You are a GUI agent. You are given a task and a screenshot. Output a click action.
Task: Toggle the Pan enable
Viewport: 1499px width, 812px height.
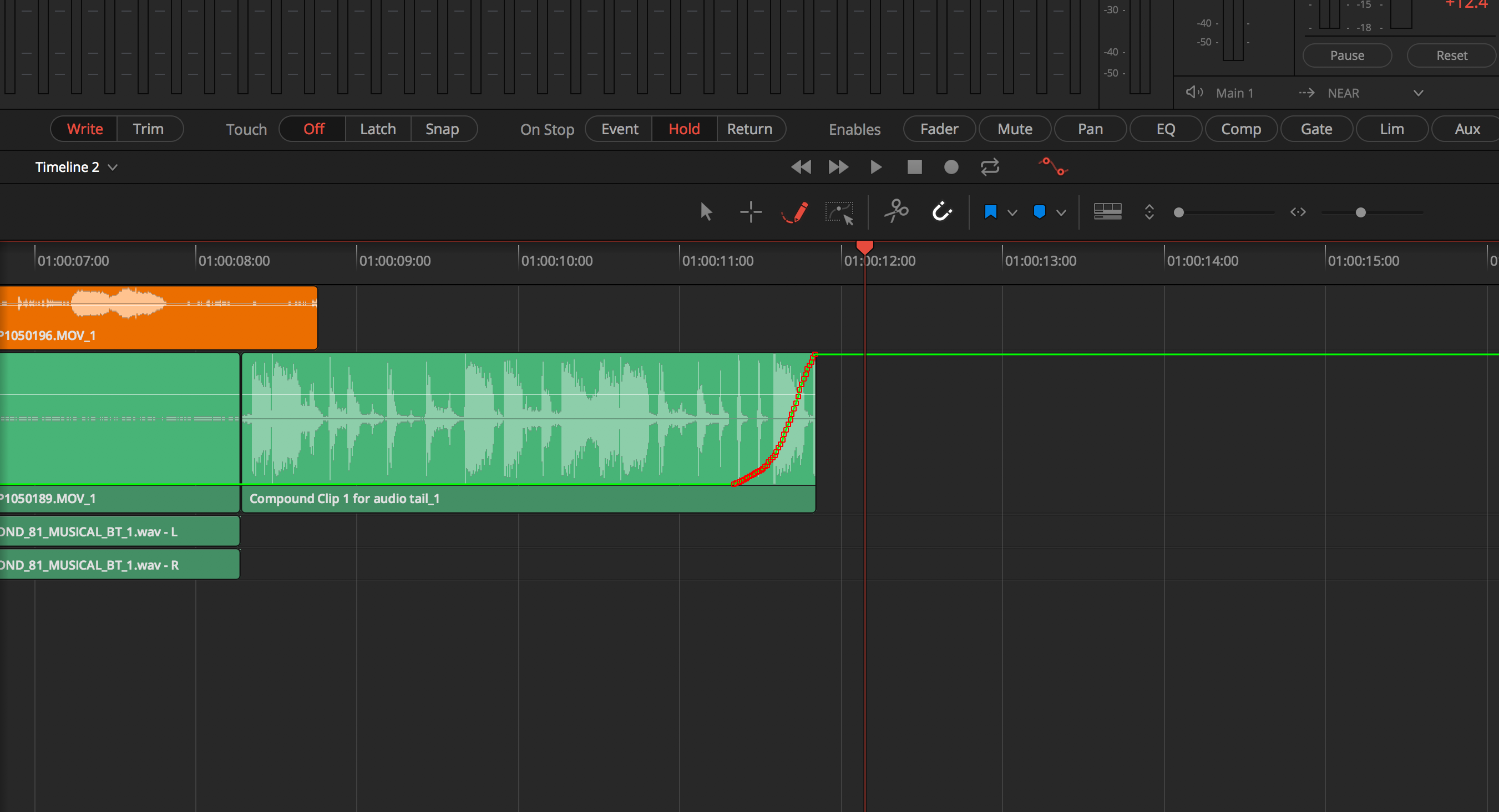(1090, 129)
